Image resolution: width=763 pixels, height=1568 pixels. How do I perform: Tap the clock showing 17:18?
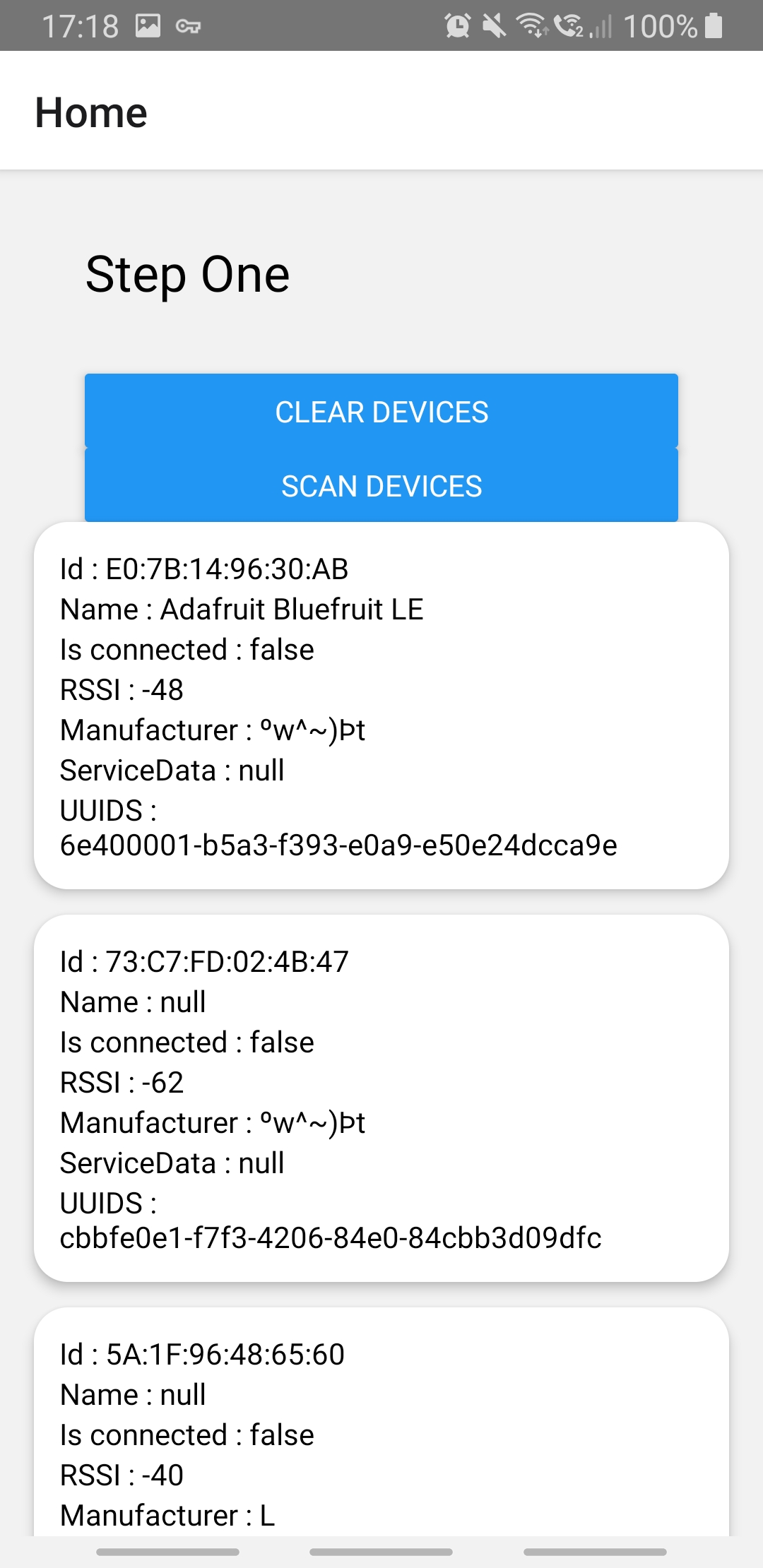point(79,27)
